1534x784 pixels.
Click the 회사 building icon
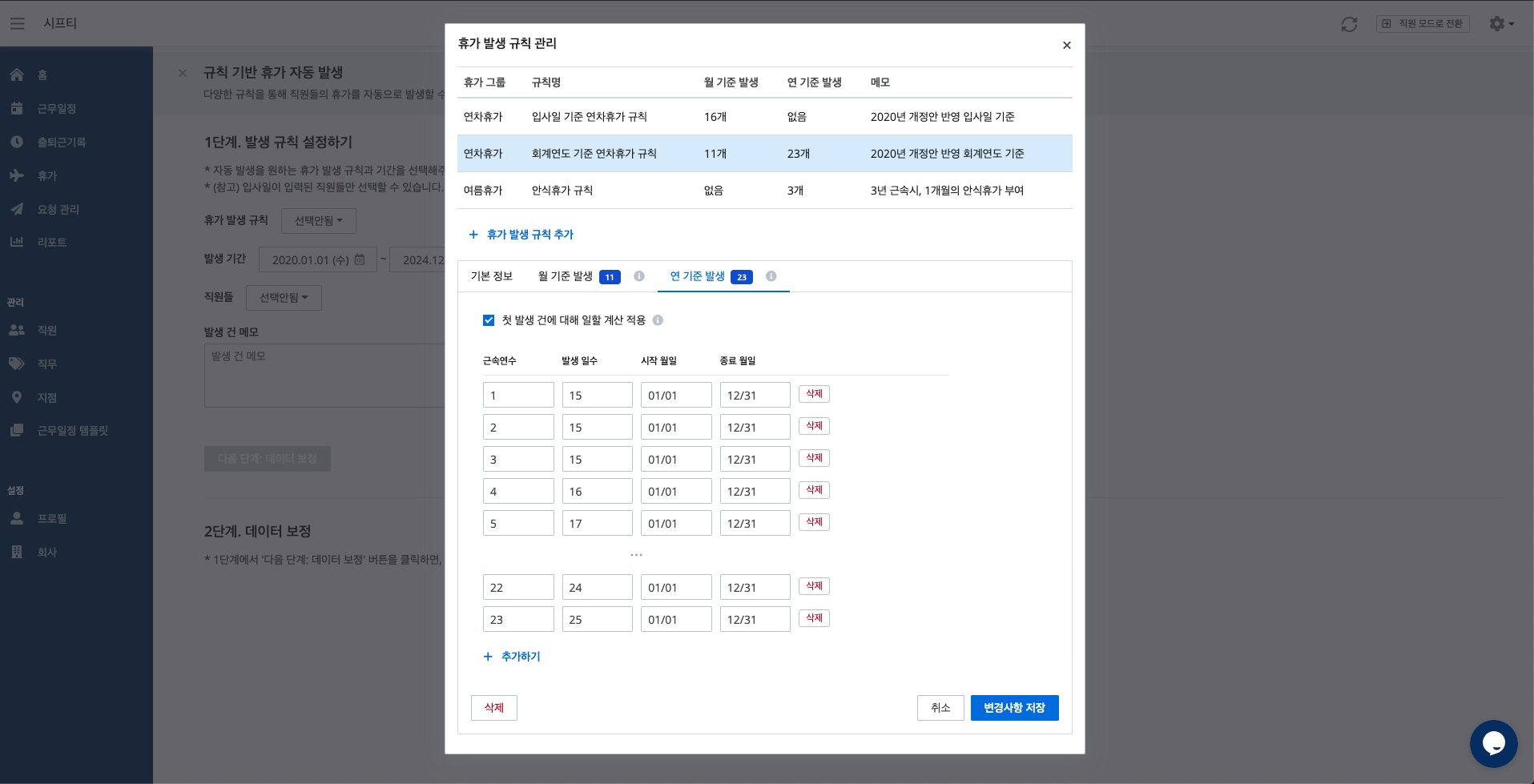coord(17,552)
